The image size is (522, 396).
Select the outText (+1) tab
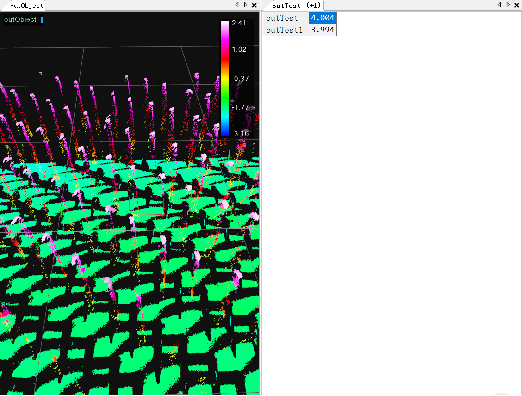[296, 5]
